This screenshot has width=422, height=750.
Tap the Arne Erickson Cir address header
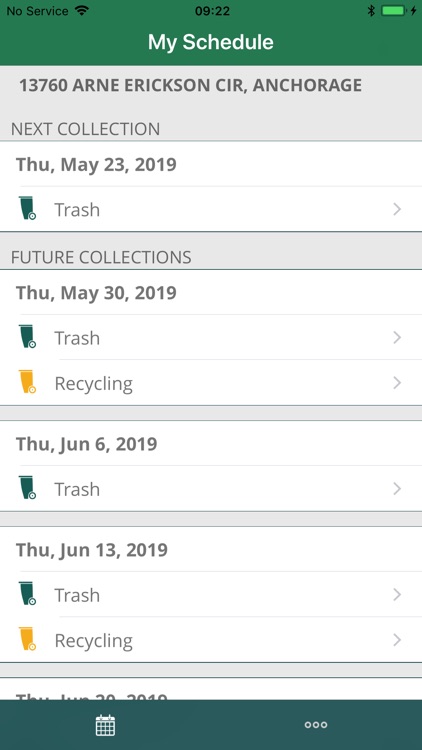[190, 85]
